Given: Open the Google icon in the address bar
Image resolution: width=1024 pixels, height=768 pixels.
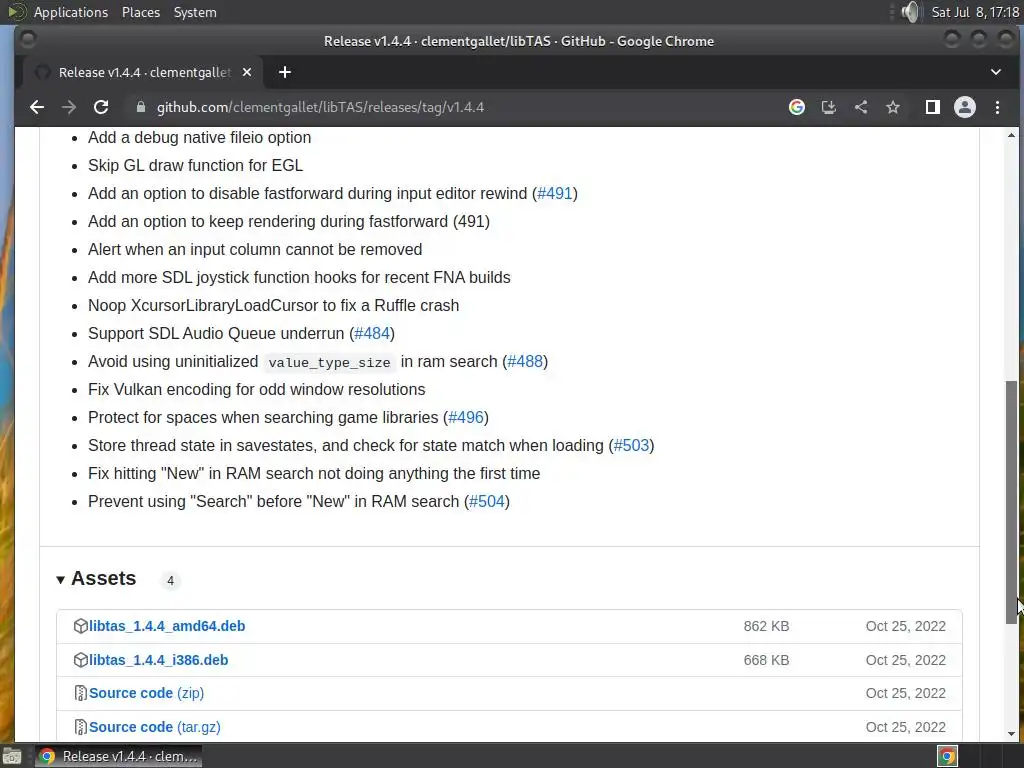Looking at the screenshot, I should pos(797,107).
